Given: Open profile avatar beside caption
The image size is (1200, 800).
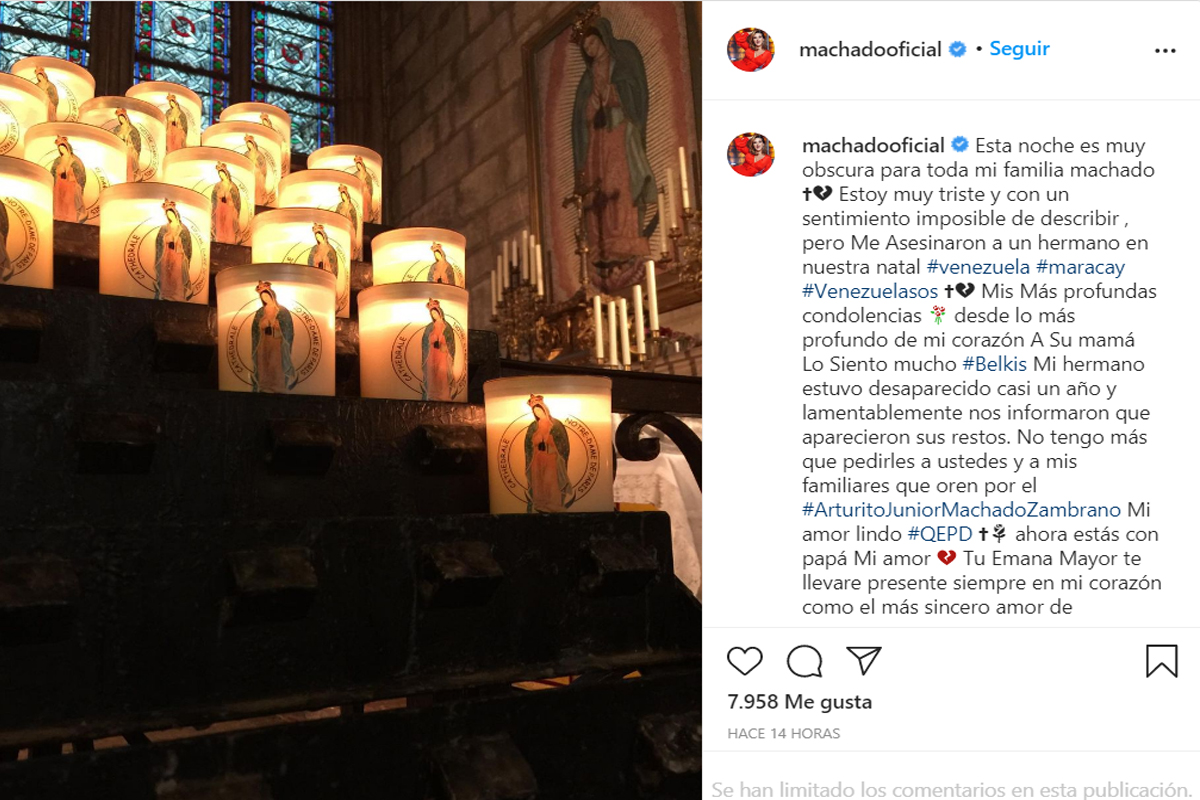Looking at the screenshot, I should [x=751, y=155].
